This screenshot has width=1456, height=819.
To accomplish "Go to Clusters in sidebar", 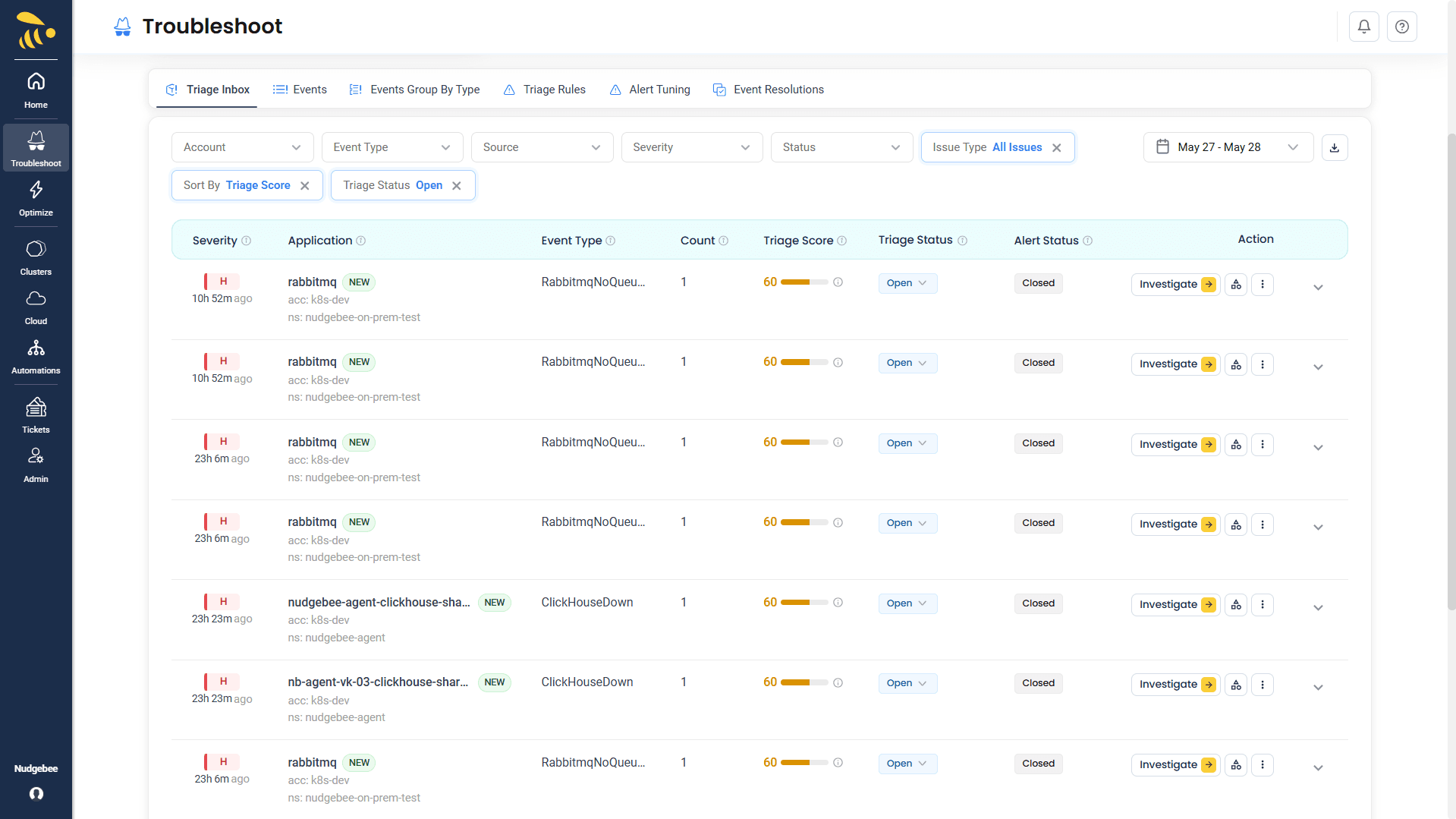I will point(36,257).
